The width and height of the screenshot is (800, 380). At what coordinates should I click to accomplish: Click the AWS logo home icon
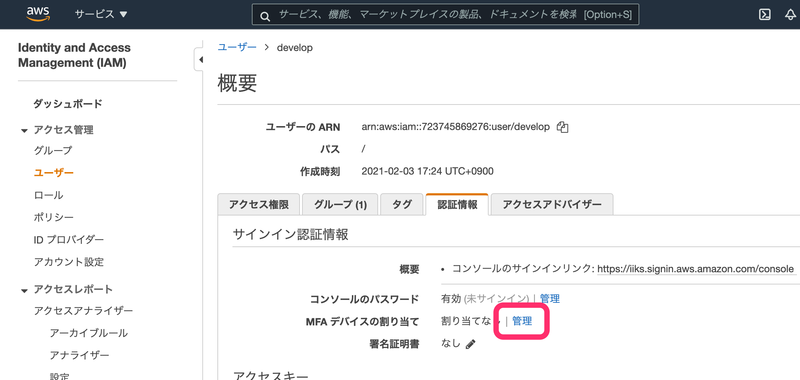point(39,14)
